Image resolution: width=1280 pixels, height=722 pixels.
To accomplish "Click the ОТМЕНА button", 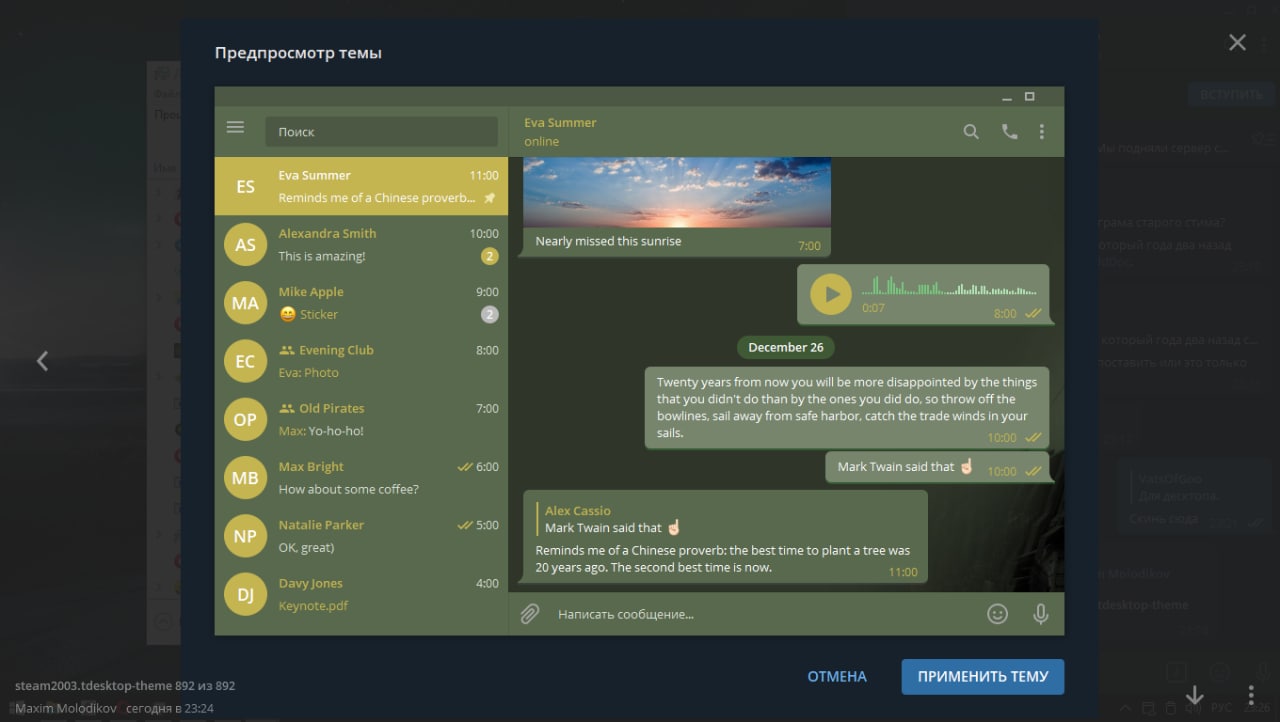I will pos(837,676).
